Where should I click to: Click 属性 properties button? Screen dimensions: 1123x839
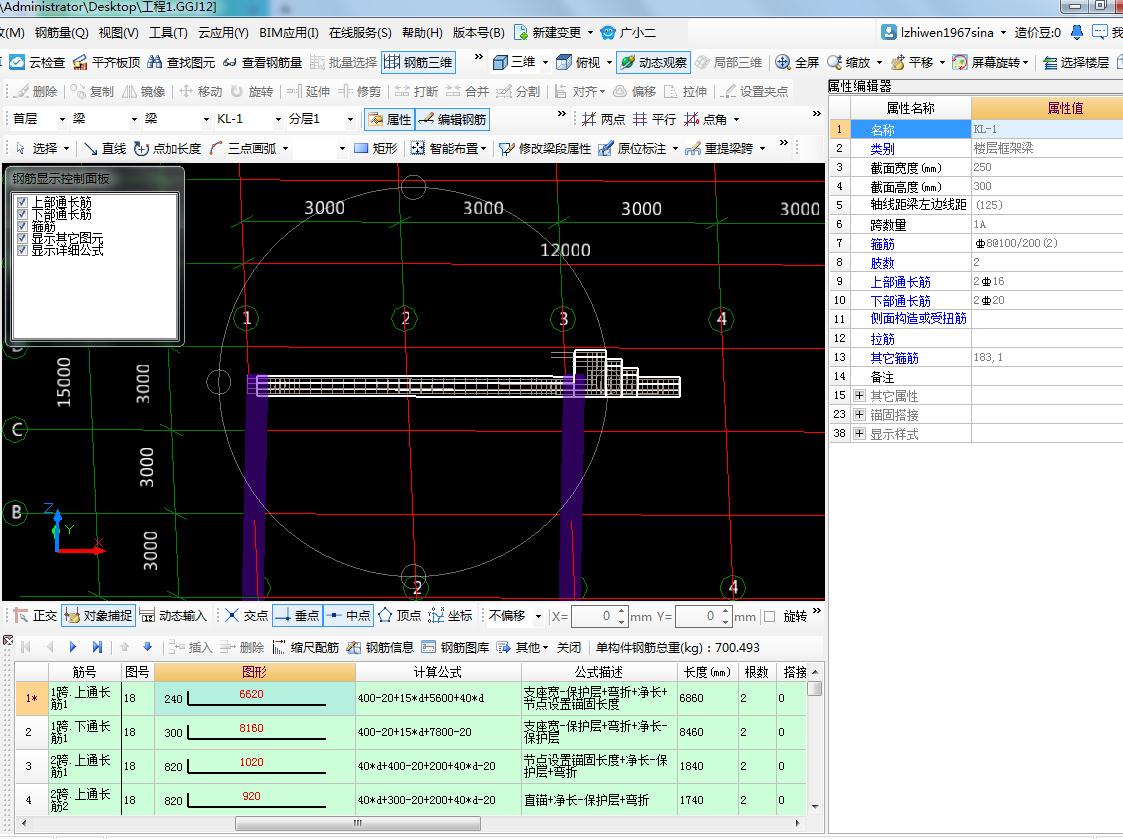coord(390,119)
